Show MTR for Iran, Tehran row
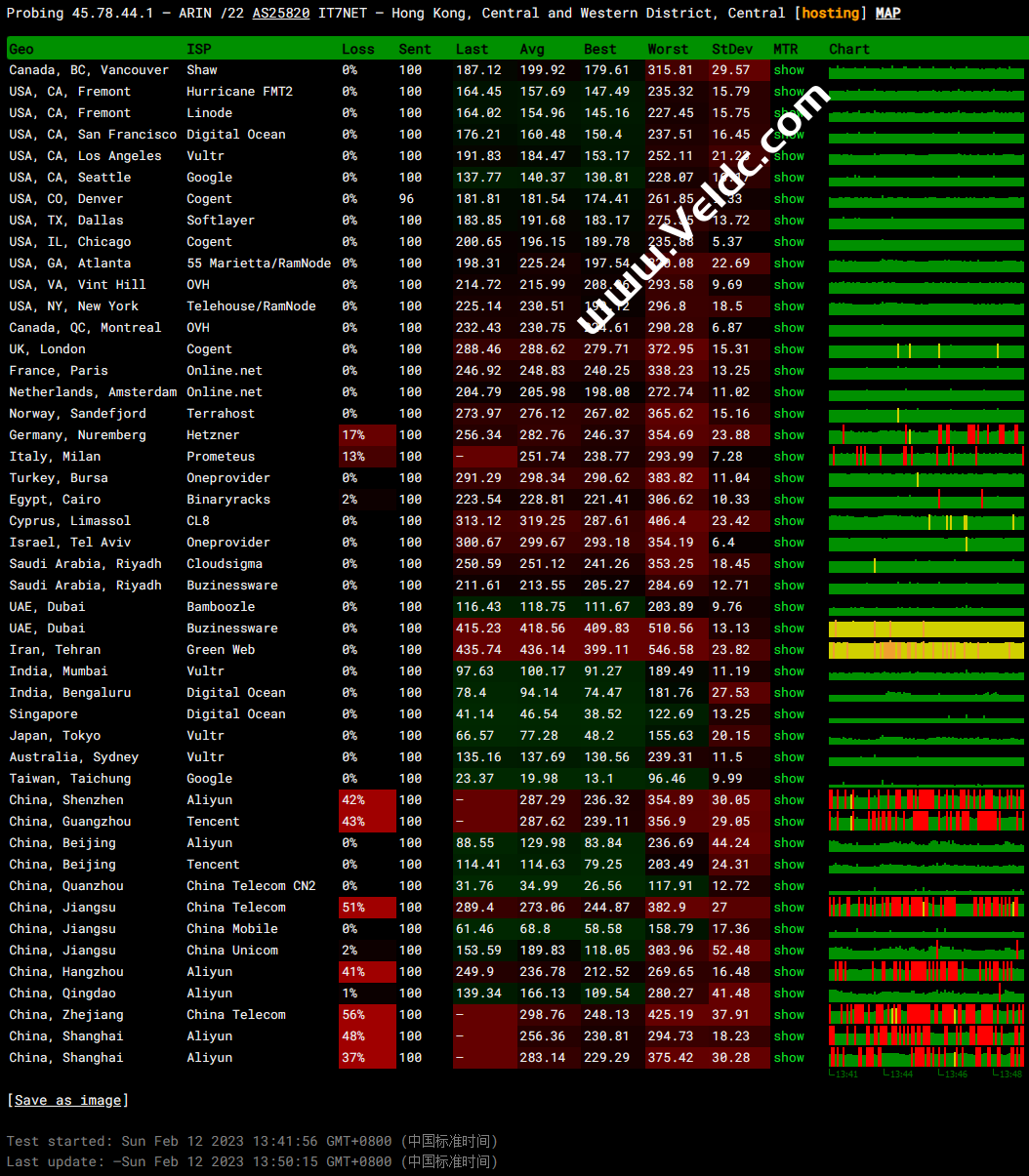1029x1176 pixels. click(789, 650)
